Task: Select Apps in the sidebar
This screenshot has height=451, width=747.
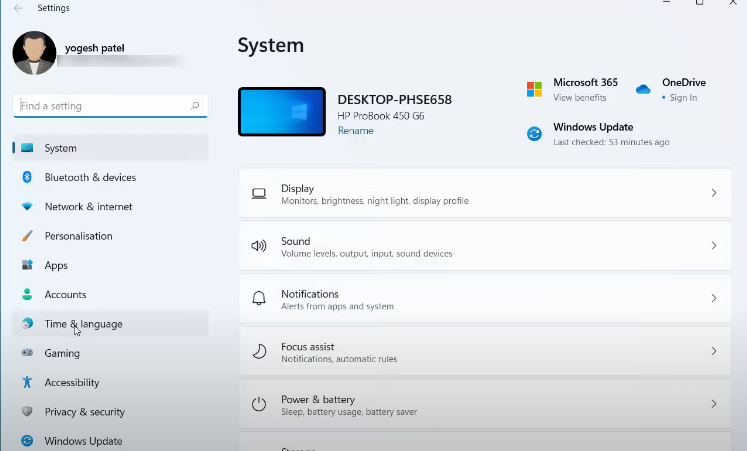Action: coord(56,265)
